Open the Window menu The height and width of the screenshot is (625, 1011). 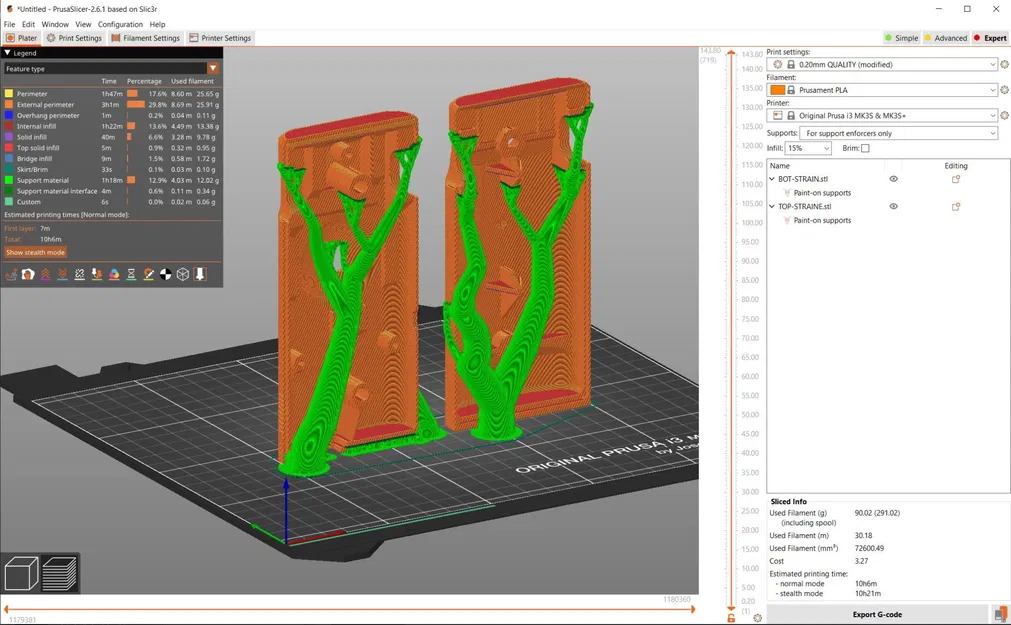55,24
